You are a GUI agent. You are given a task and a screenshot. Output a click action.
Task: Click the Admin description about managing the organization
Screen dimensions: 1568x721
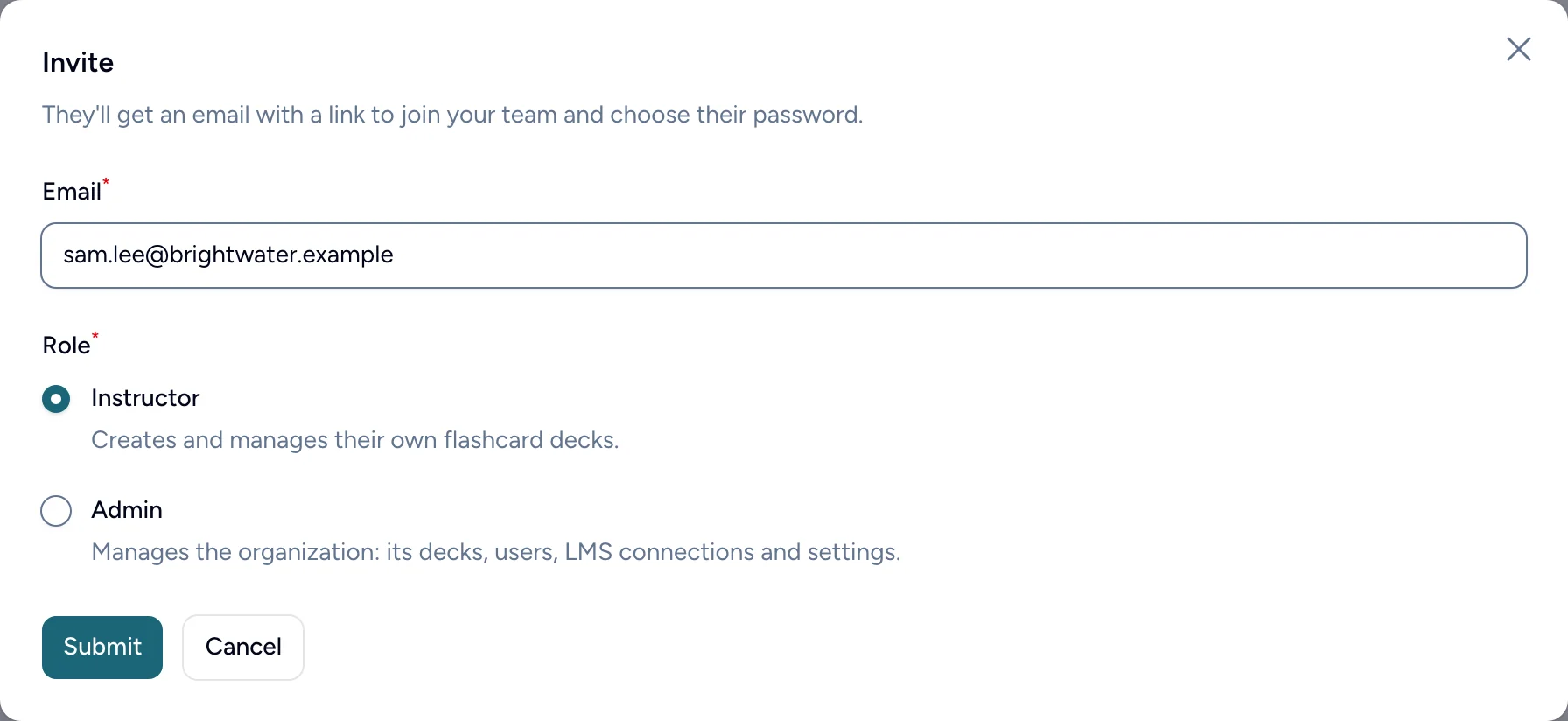496,552
